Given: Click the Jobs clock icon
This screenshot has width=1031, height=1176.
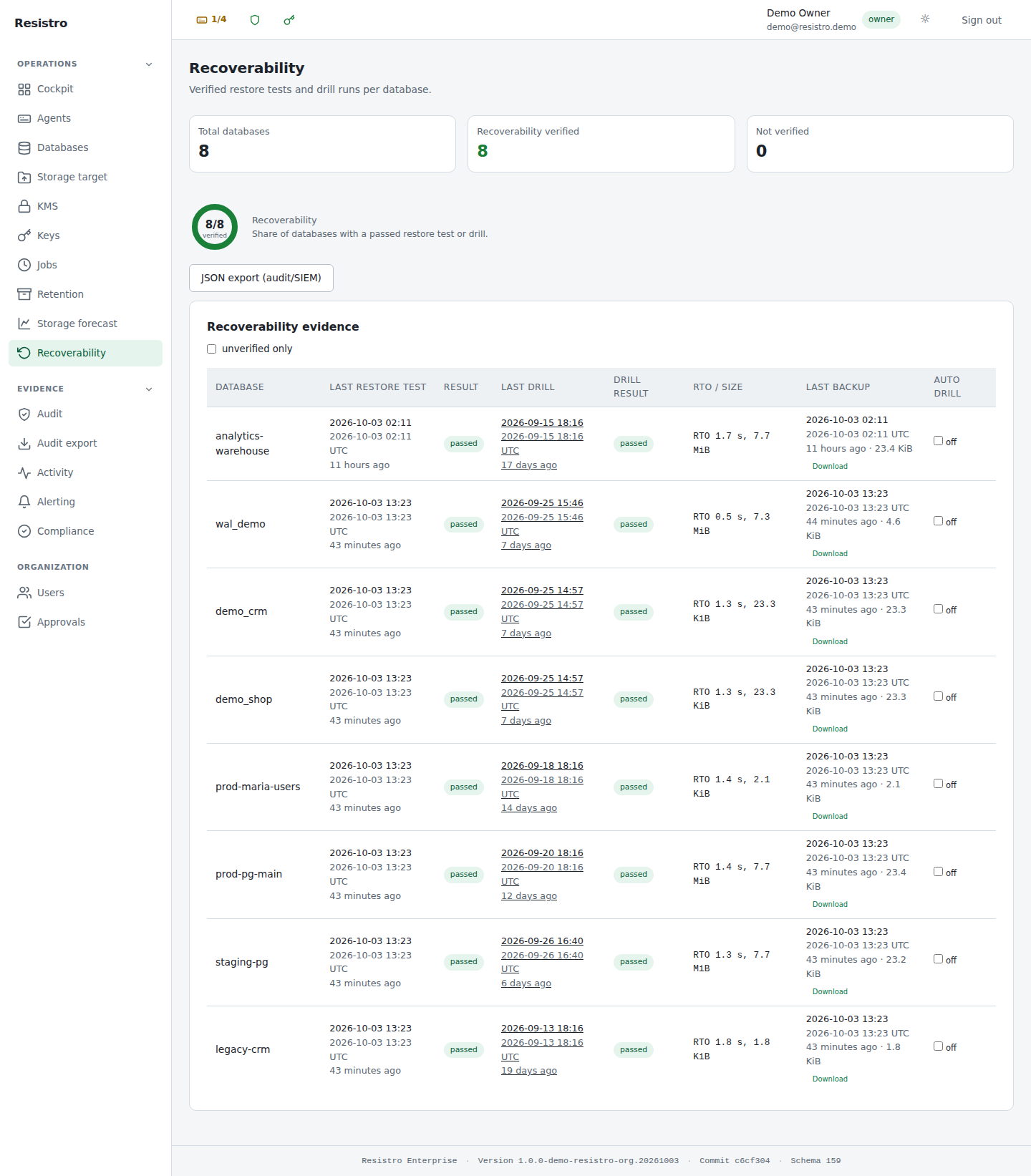Looking at the screenshot, I should tap(24, 266).
